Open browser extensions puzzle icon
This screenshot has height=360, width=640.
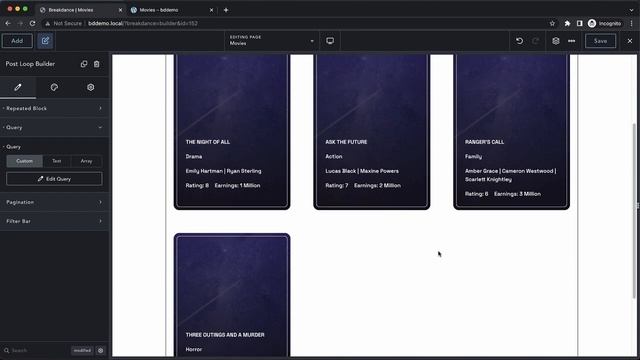tap(567, 24)
